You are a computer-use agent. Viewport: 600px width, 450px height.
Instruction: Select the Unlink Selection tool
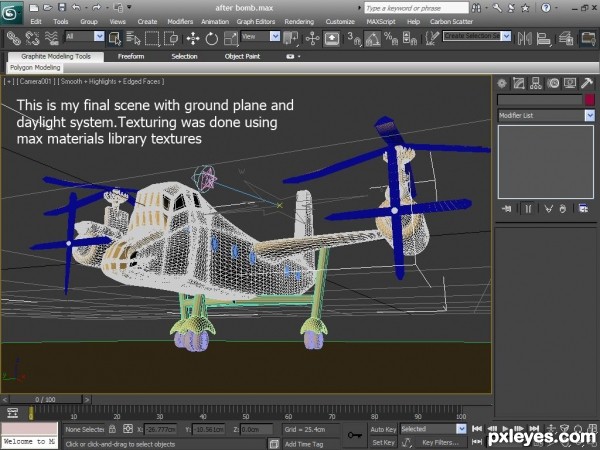[33, 39]
